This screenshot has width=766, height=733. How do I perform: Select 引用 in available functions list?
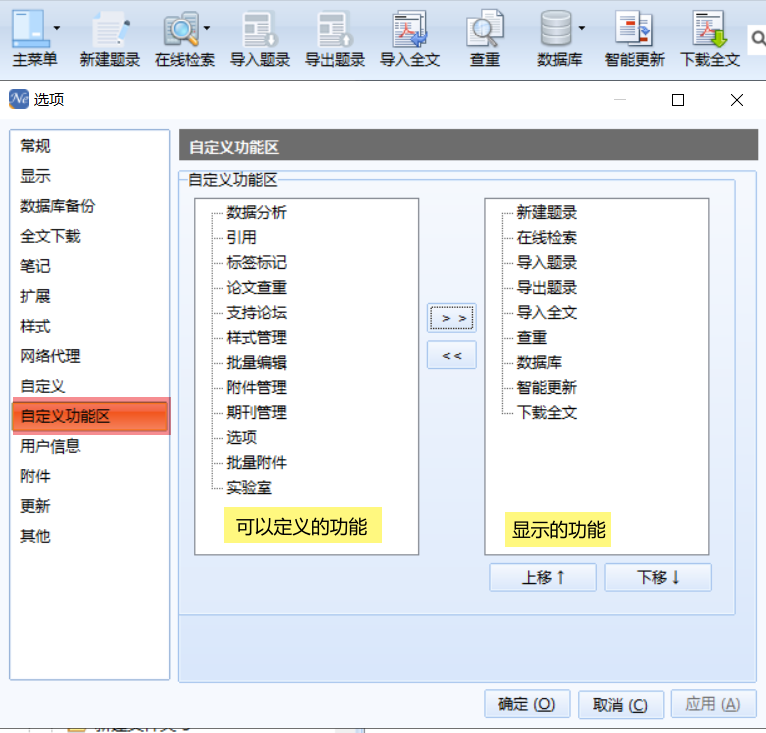241,237
